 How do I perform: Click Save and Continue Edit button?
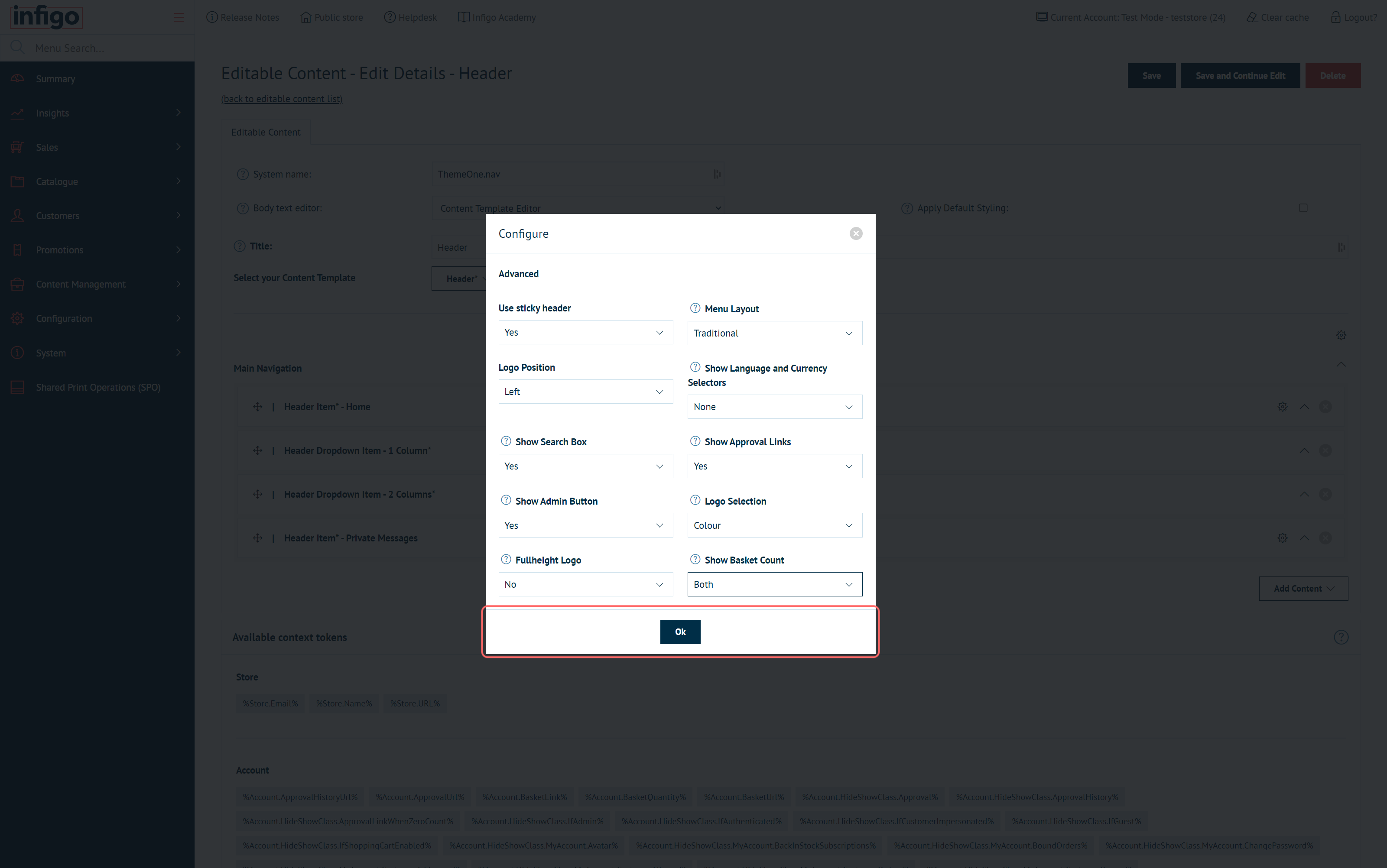(1240, 76)
